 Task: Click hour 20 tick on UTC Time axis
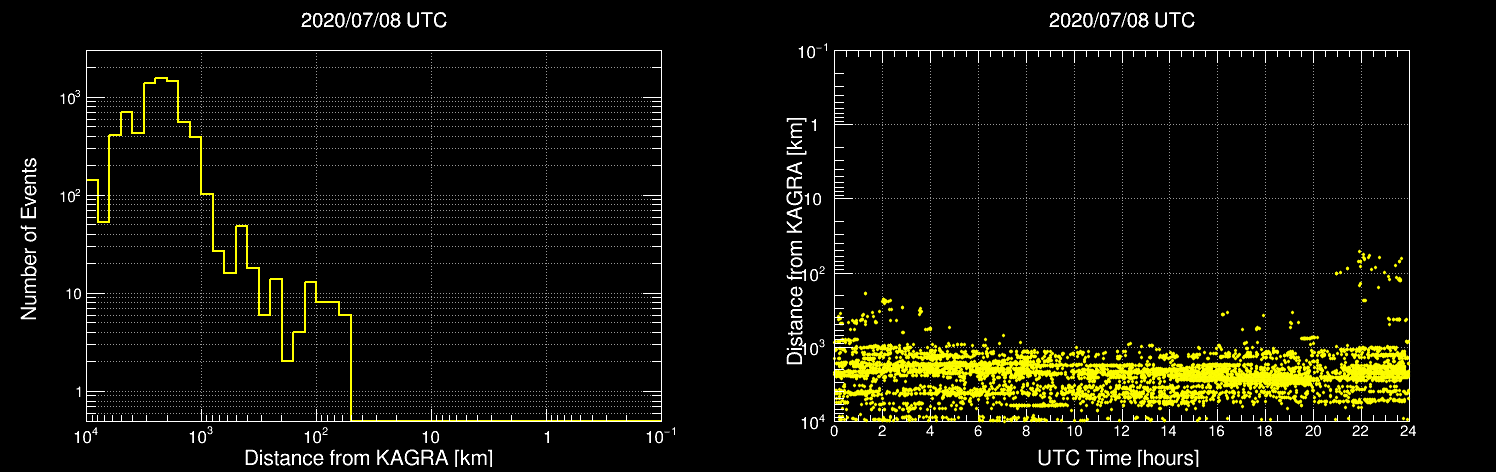coord(1313,432)
